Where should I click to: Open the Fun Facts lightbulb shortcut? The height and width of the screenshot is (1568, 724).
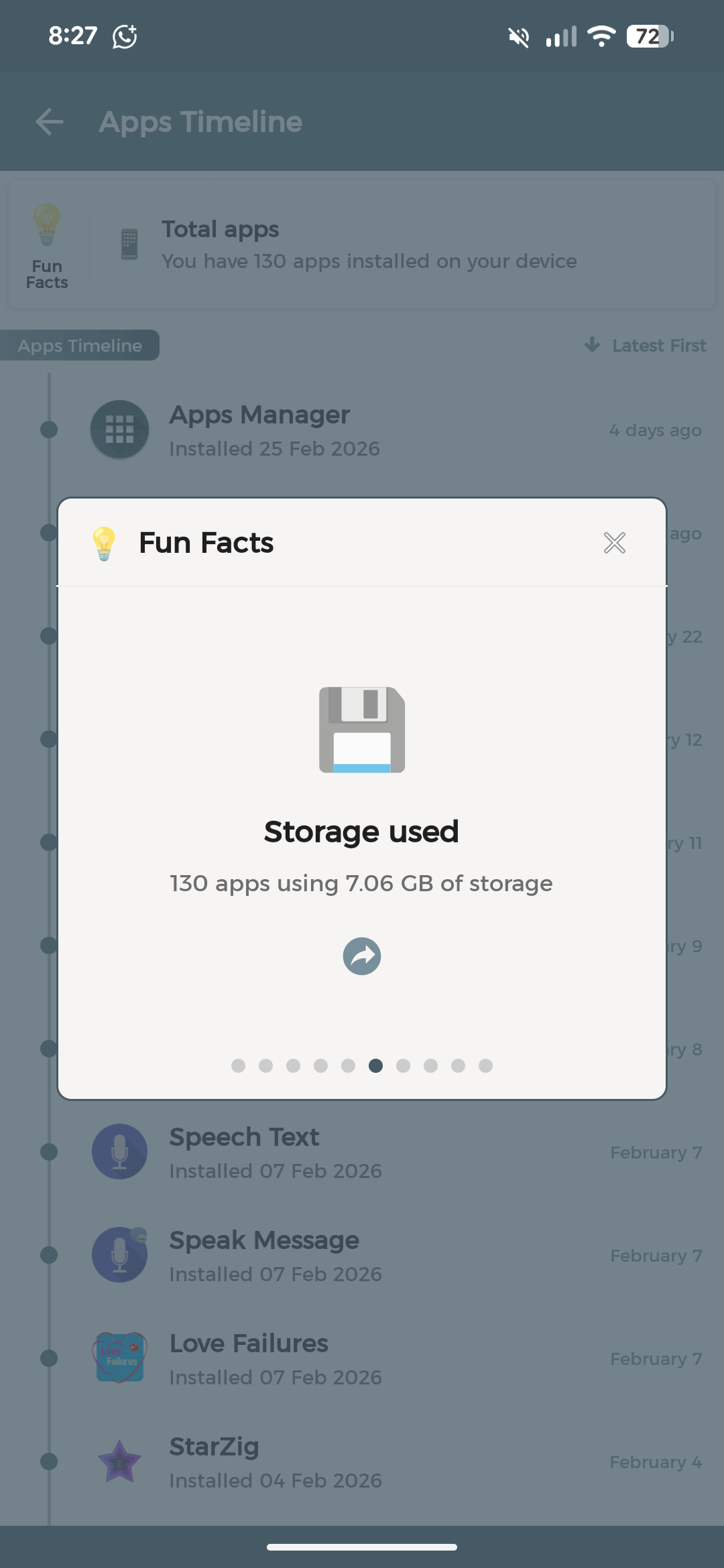pos(47,245)
